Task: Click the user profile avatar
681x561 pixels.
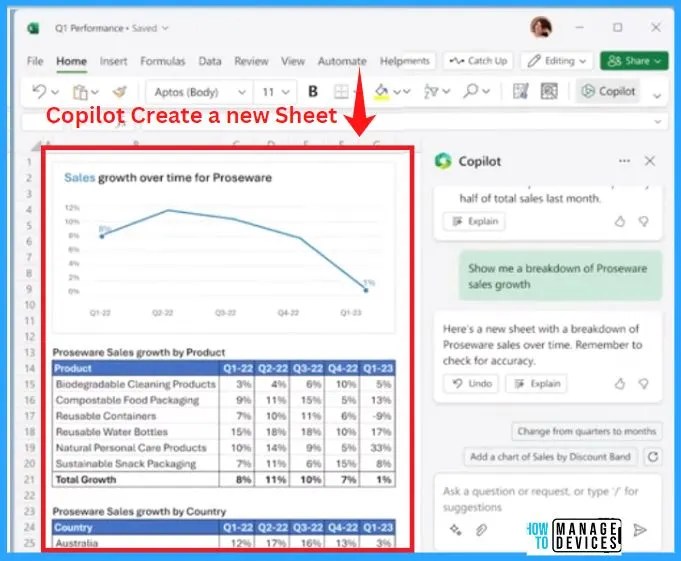Action: 541,28
